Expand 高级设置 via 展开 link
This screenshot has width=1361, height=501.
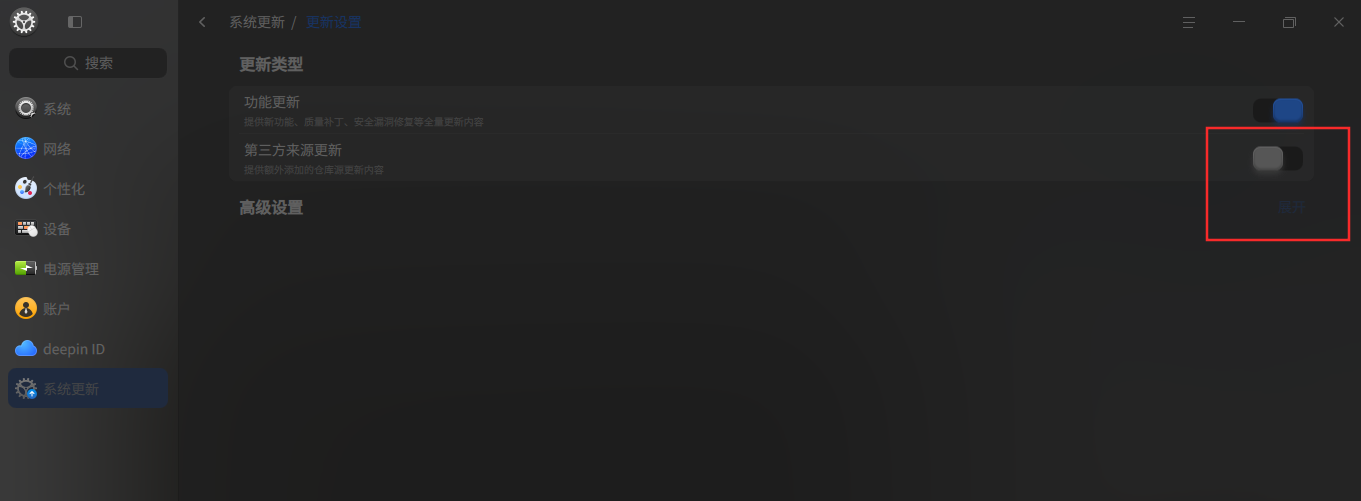coord(1291,207)
